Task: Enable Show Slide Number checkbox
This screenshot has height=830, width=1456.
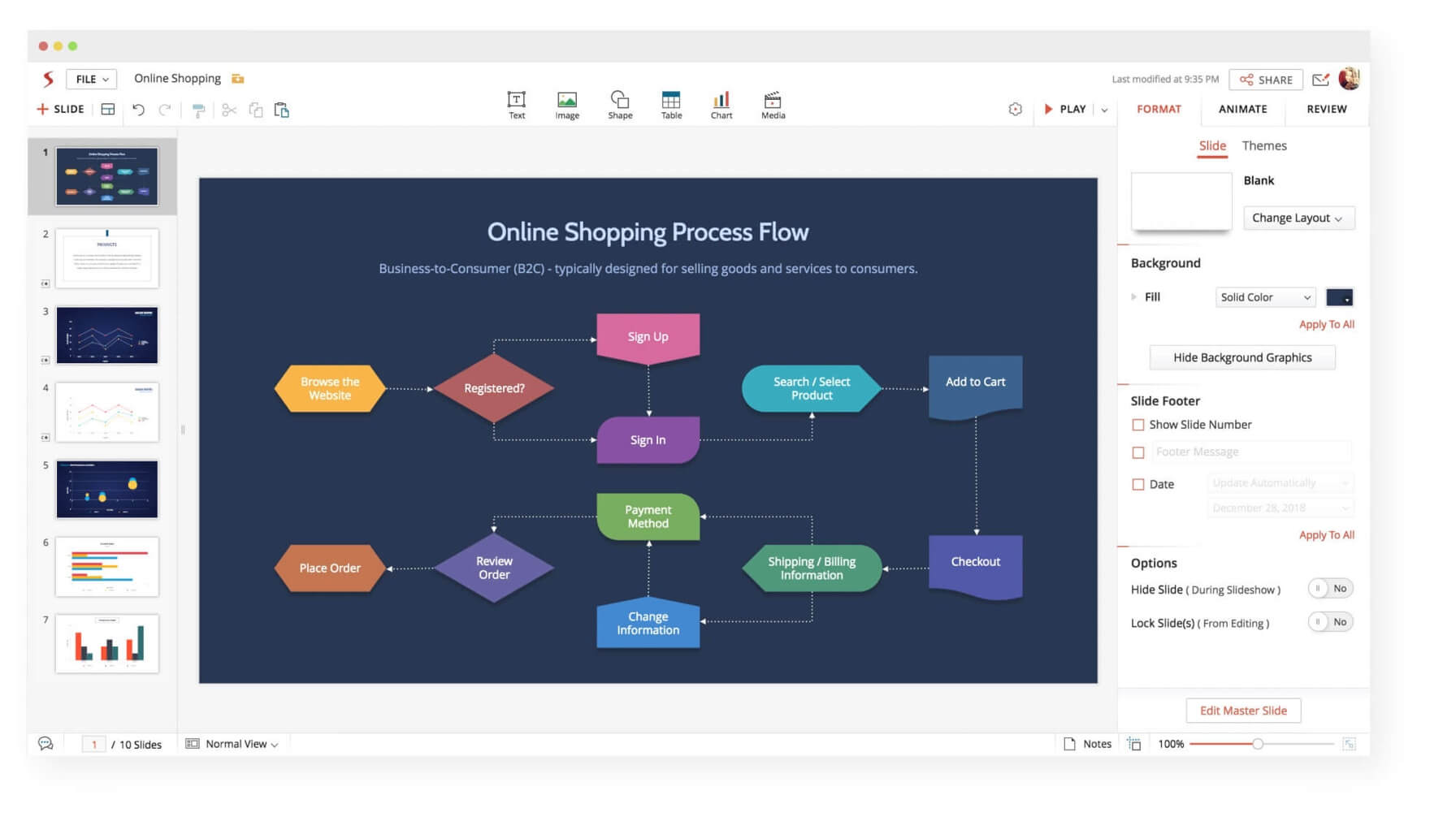Action: tap(1138, 425)
